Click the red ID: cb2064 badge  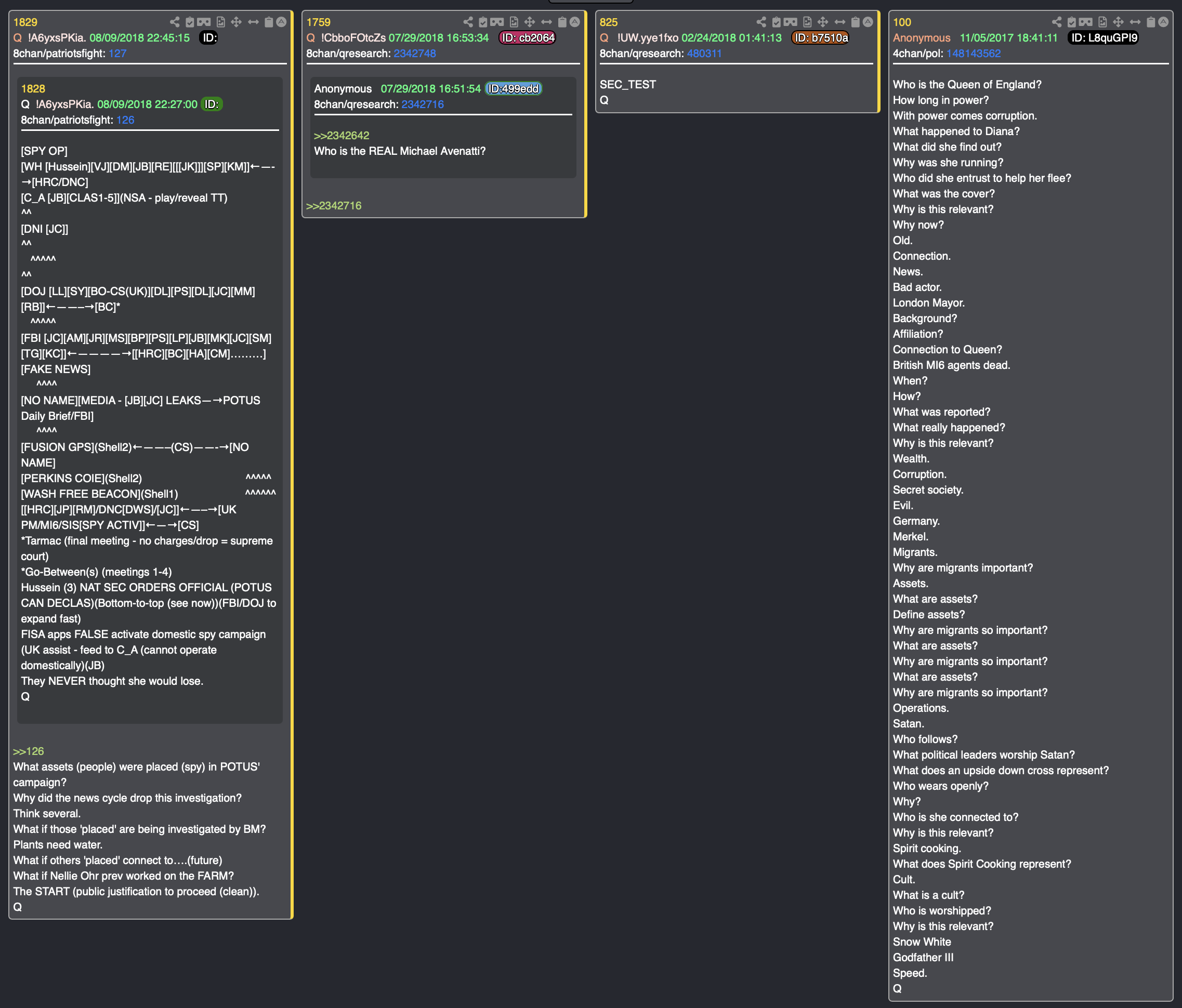pos(528,38)
